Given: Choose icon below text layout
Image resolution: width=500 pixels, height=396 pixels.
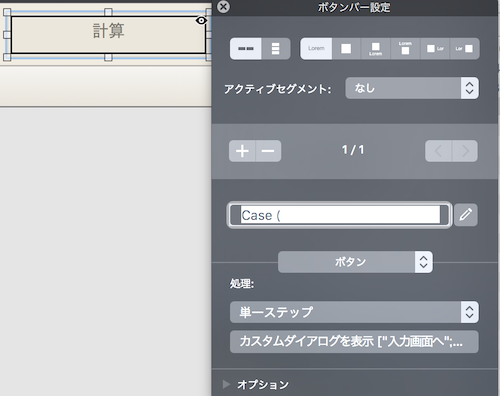Looking at the screenshot, I should point(405,49).
